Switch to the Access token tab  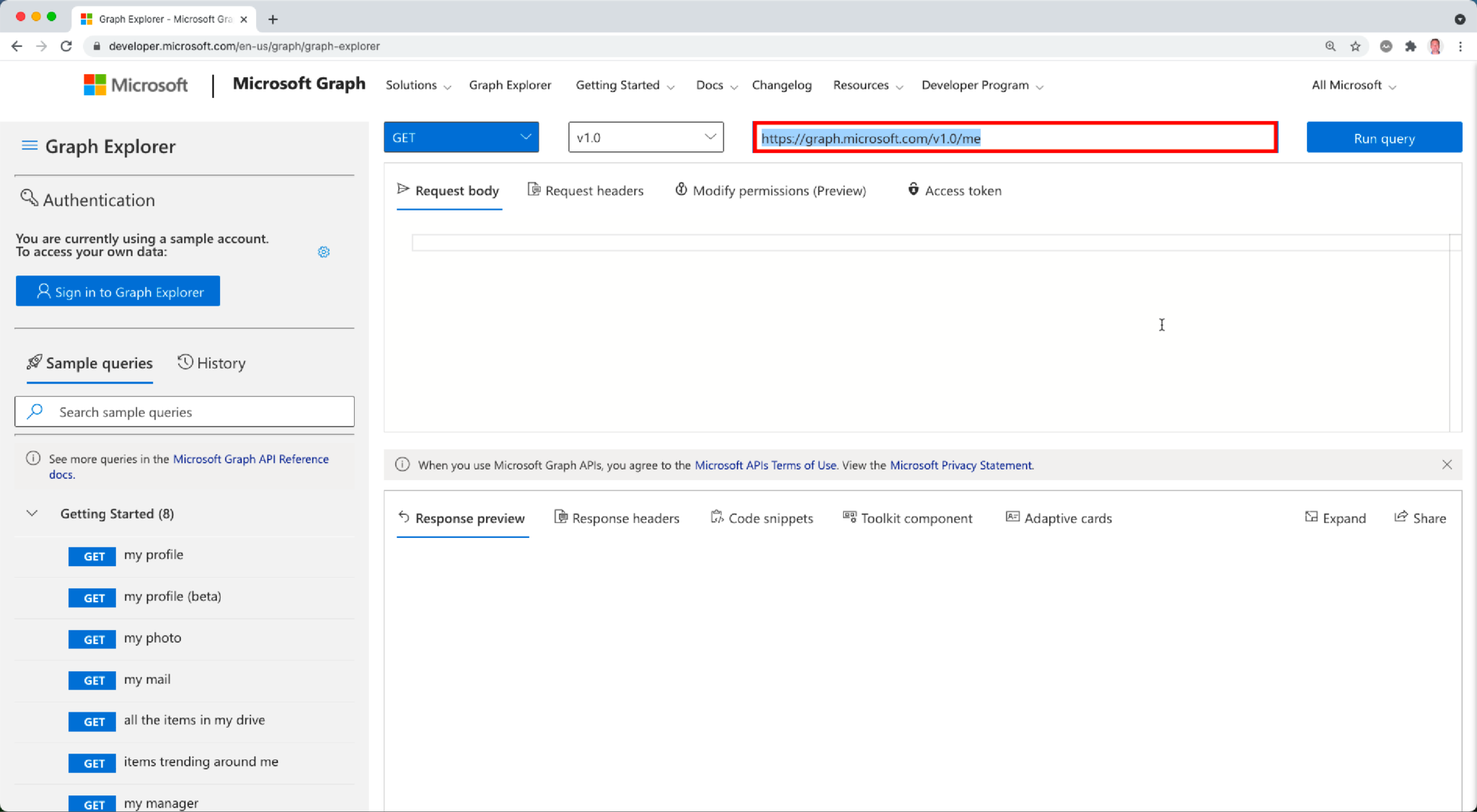click(953, 190)
